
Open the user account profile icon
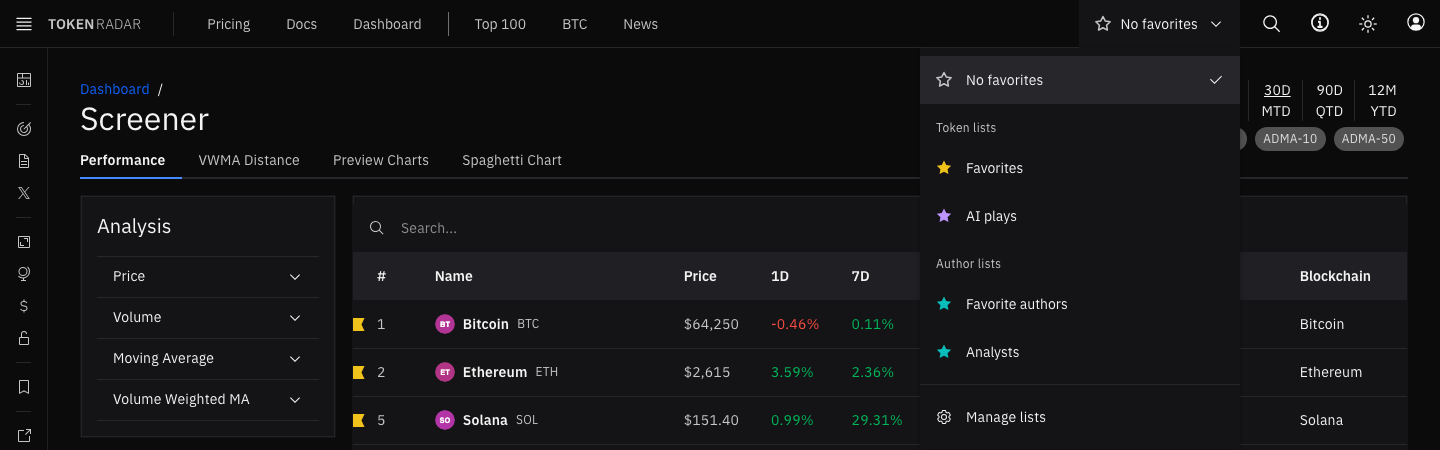point(1416,23)
